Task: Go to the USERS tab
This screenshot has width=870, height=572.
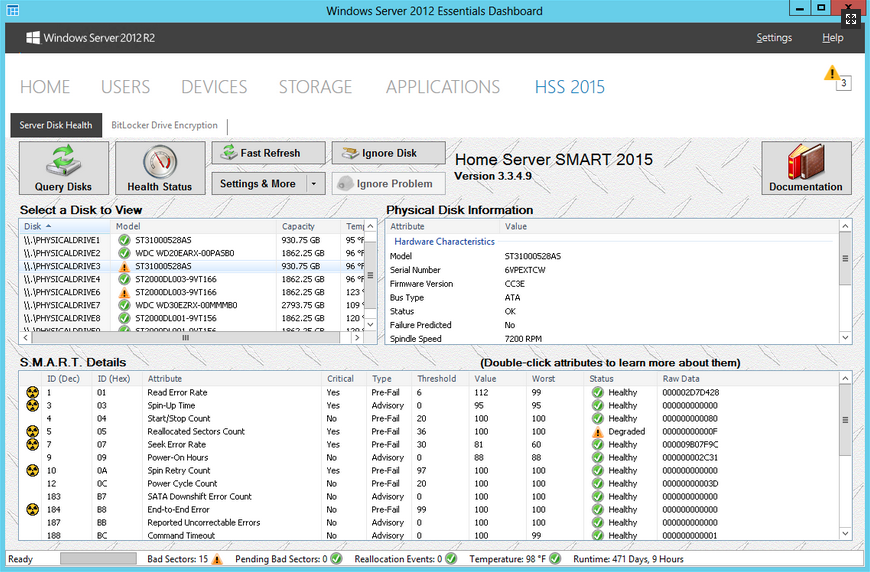Action: (x=125, y=87)
